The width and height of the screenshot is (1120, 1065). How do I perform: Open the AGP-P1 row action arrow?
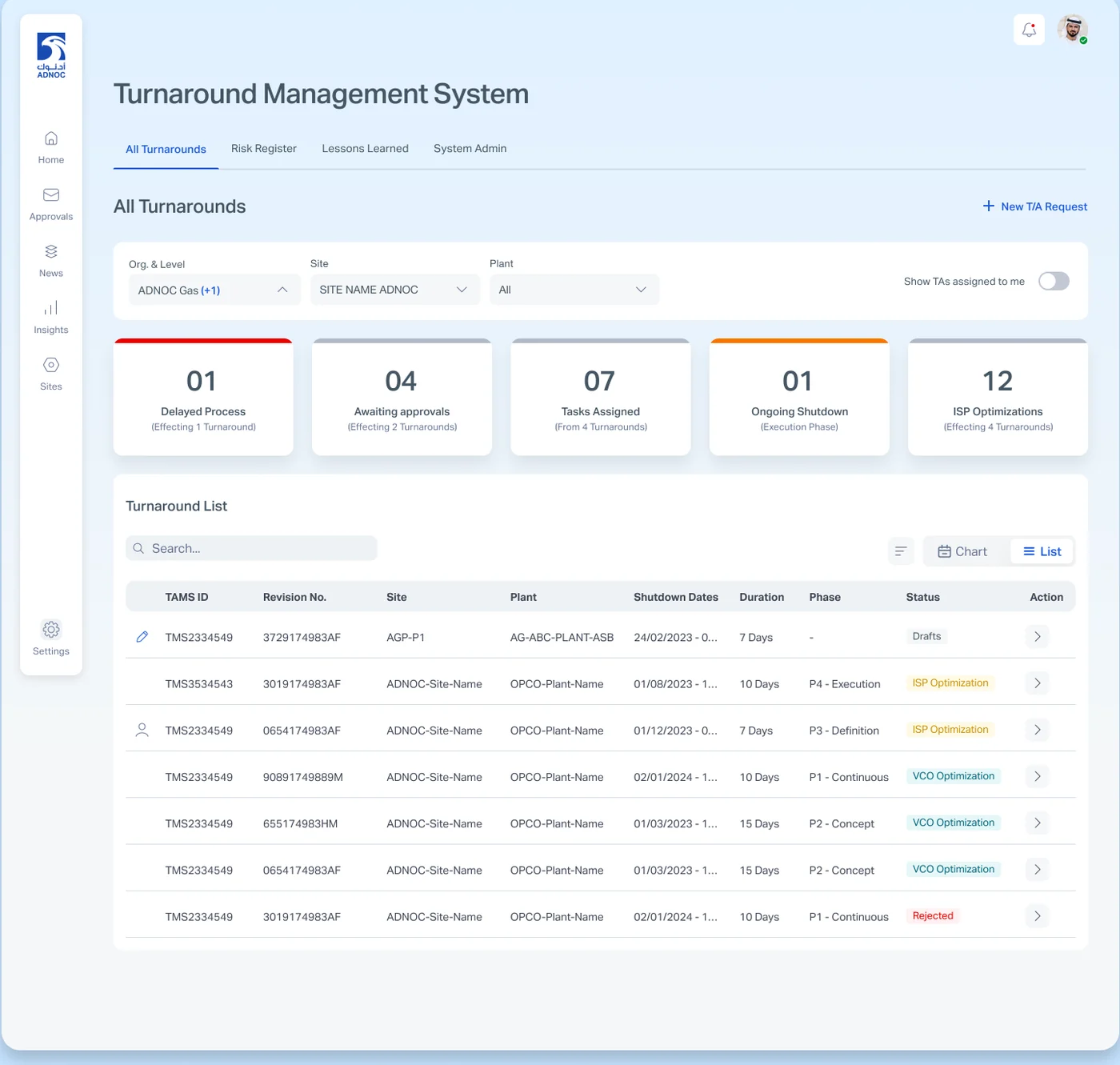(1037, 637)
